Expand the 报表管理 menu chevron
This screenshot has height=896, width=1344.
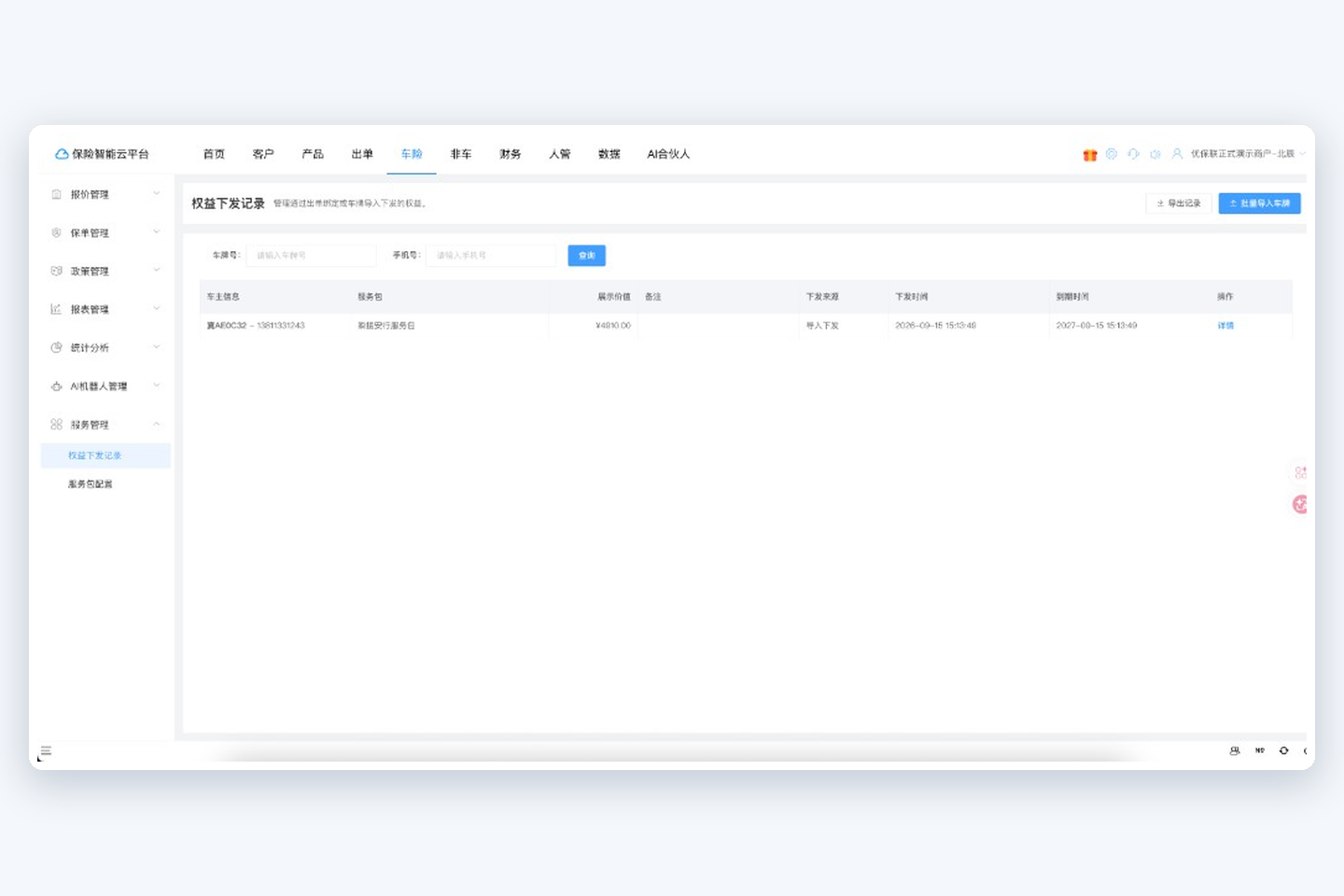[157, 309]
